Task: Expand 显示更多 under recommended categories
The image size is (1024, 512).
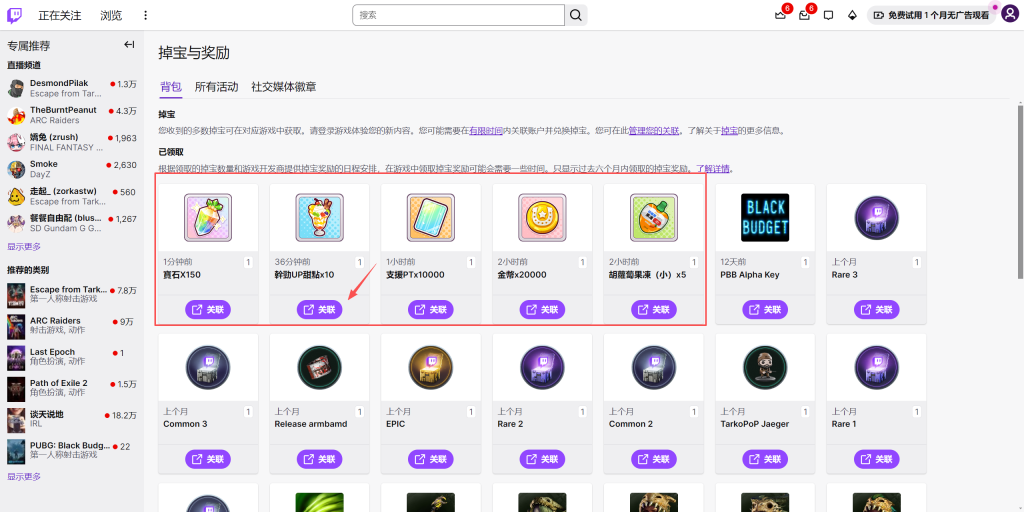Action: (24, 477)
